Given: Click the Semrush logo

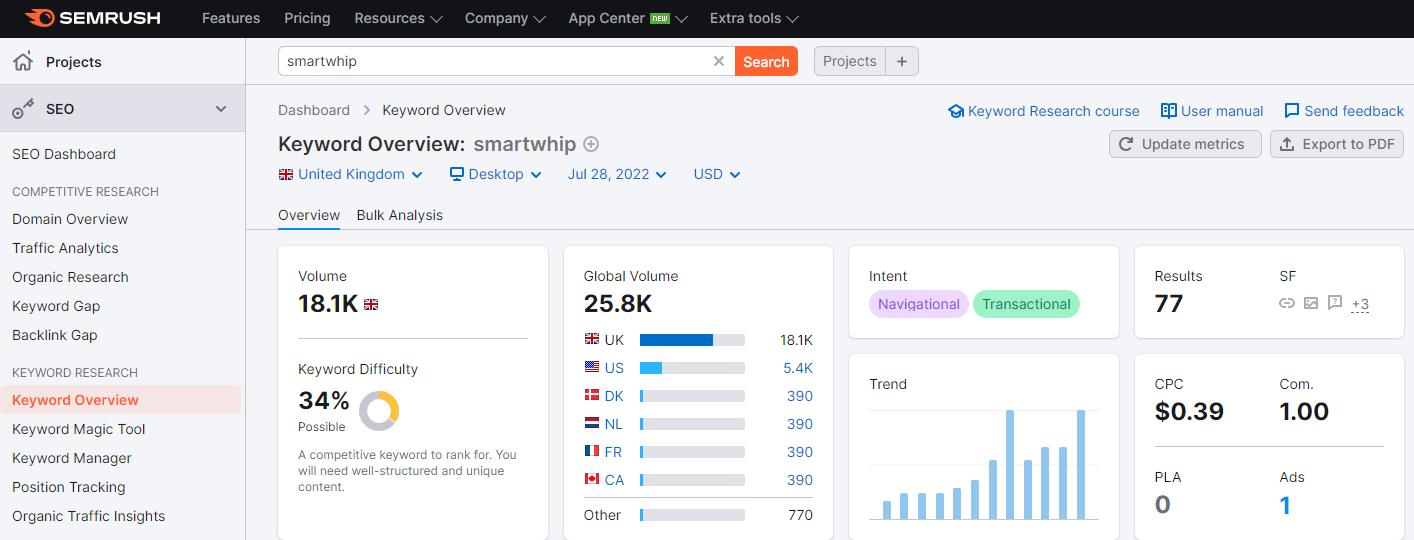Looking at the screenshot, I should tap(93, 18).
